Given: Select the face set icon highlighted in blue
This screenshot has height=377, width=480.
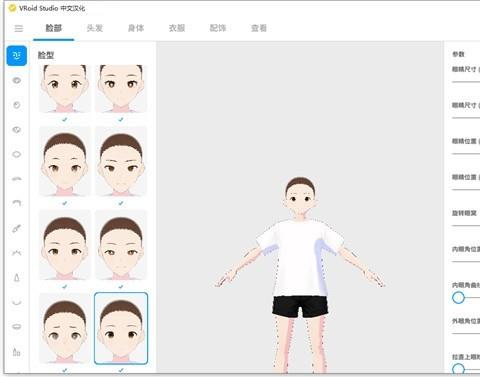Looking at the screenshot, I should (x=17, y=56).
